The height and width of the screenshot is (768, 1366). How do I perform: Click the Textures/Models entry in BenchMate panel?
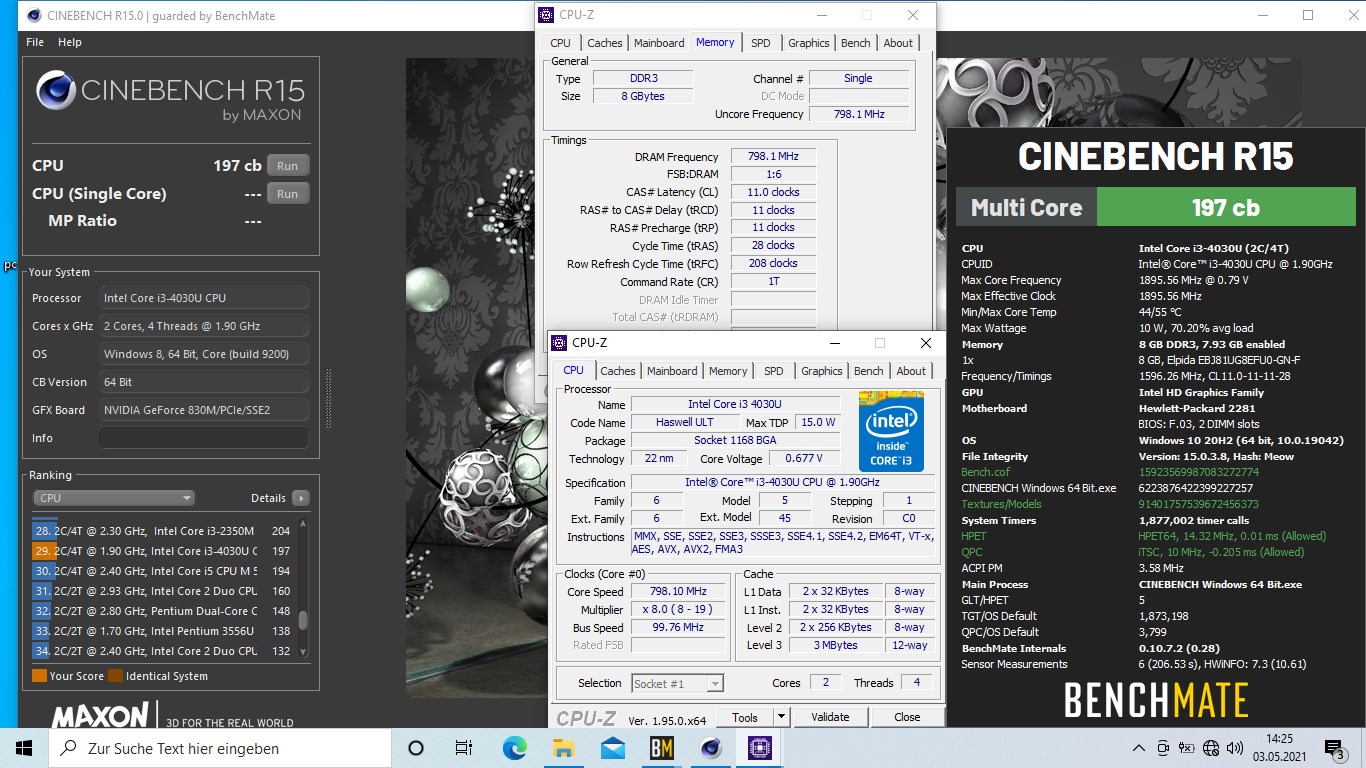click(x=1001, y=504)
